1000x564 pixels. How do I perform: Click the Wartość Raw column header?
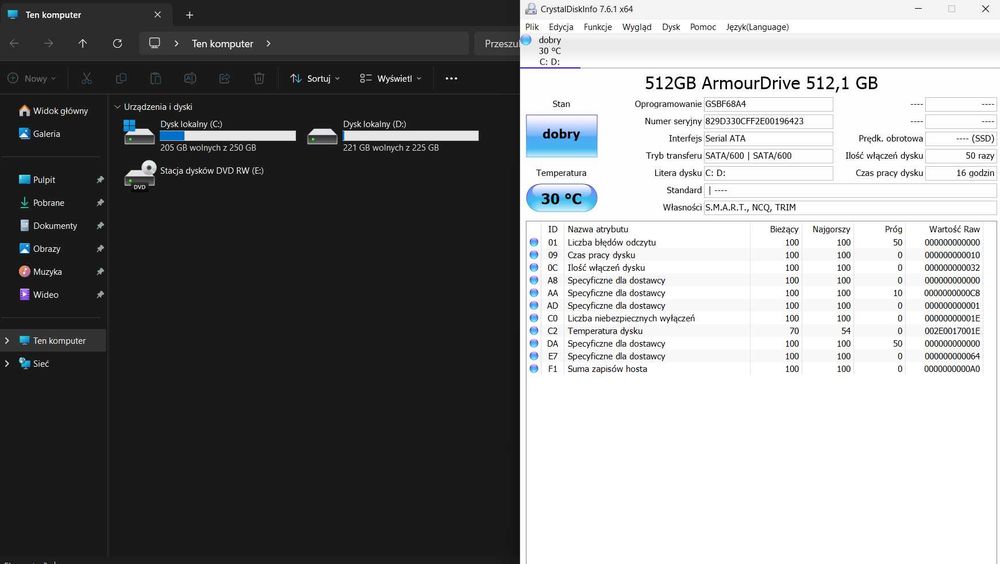click(954, 229)
